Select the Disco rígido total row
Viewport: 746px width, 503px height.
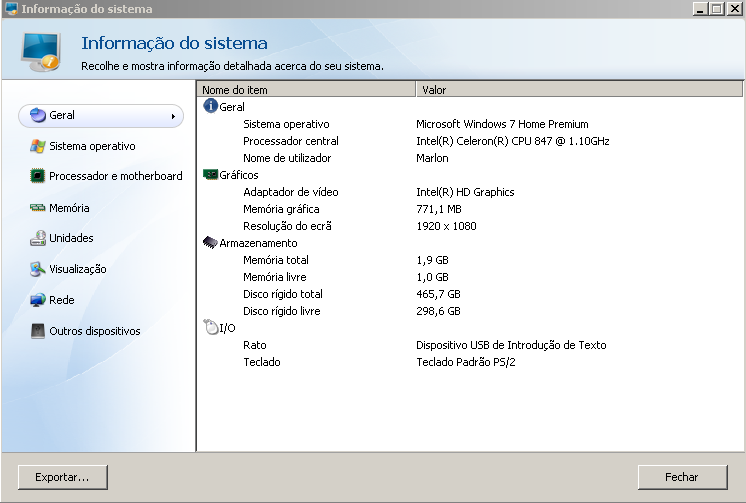tap(469, 294)
